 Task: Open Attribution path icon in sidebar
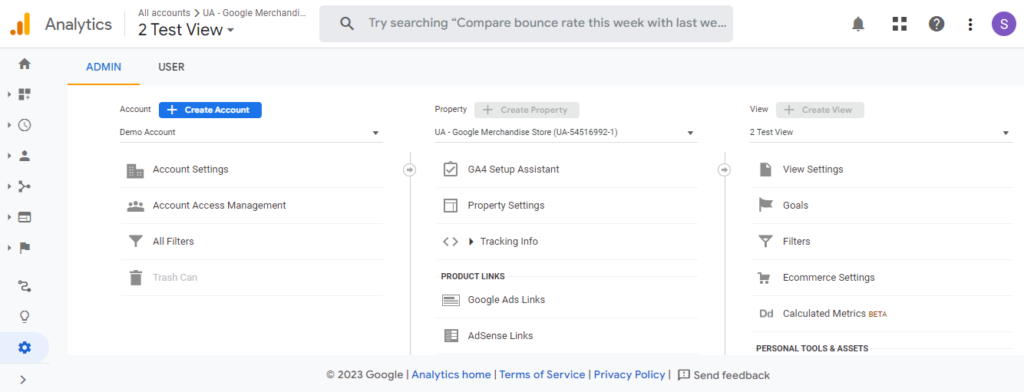tap(24, 286)
